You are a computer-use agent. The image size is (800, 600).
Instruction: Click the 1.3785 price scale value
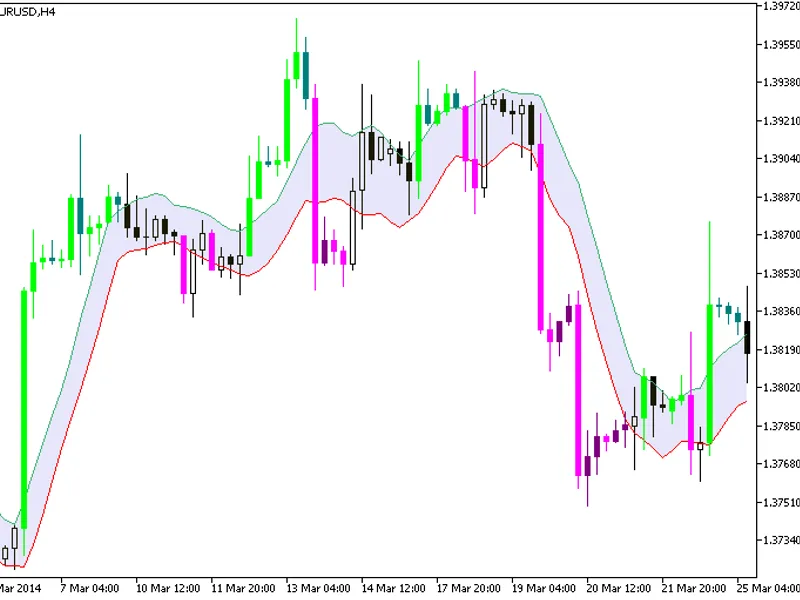coord(781,426)
